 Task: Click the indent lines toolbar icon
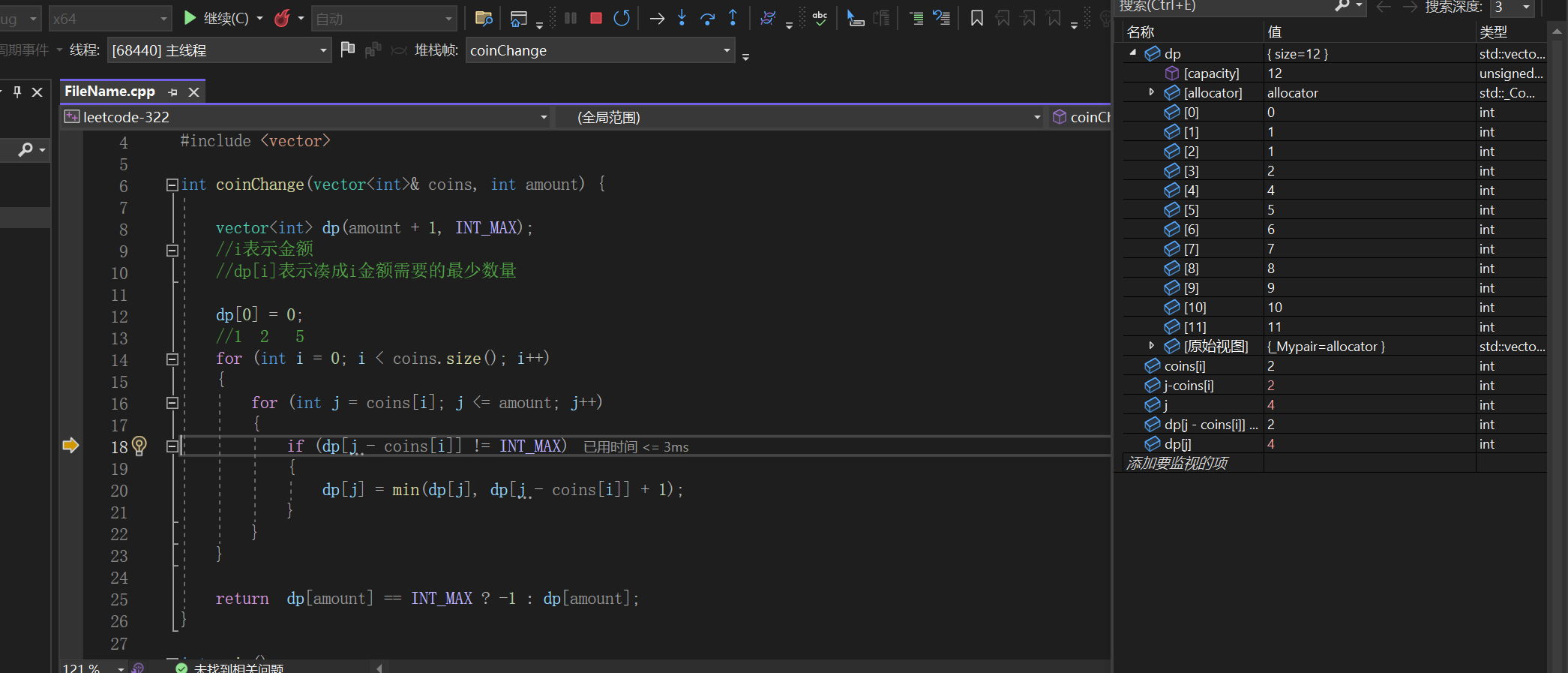click(x=916, y=18)
